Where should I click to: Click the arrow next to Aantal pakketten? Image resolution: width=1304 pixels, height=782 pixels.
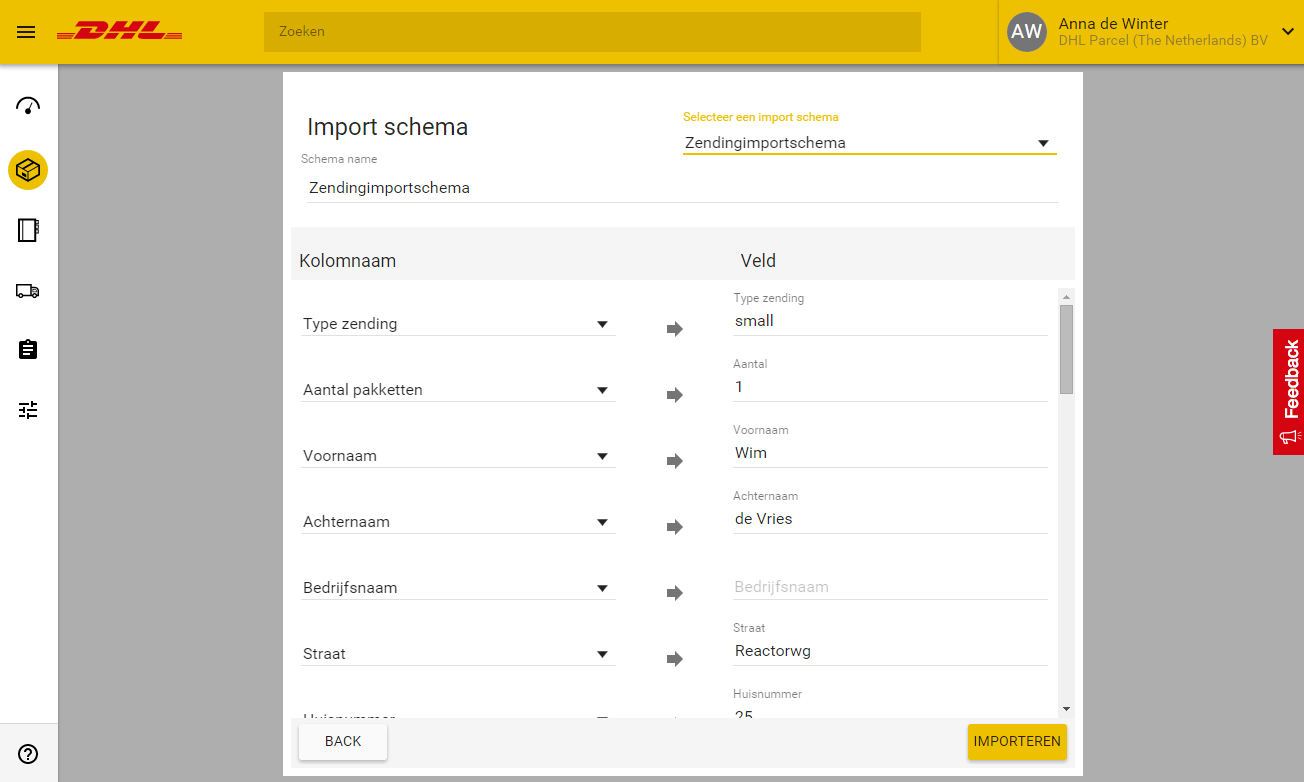675,395
